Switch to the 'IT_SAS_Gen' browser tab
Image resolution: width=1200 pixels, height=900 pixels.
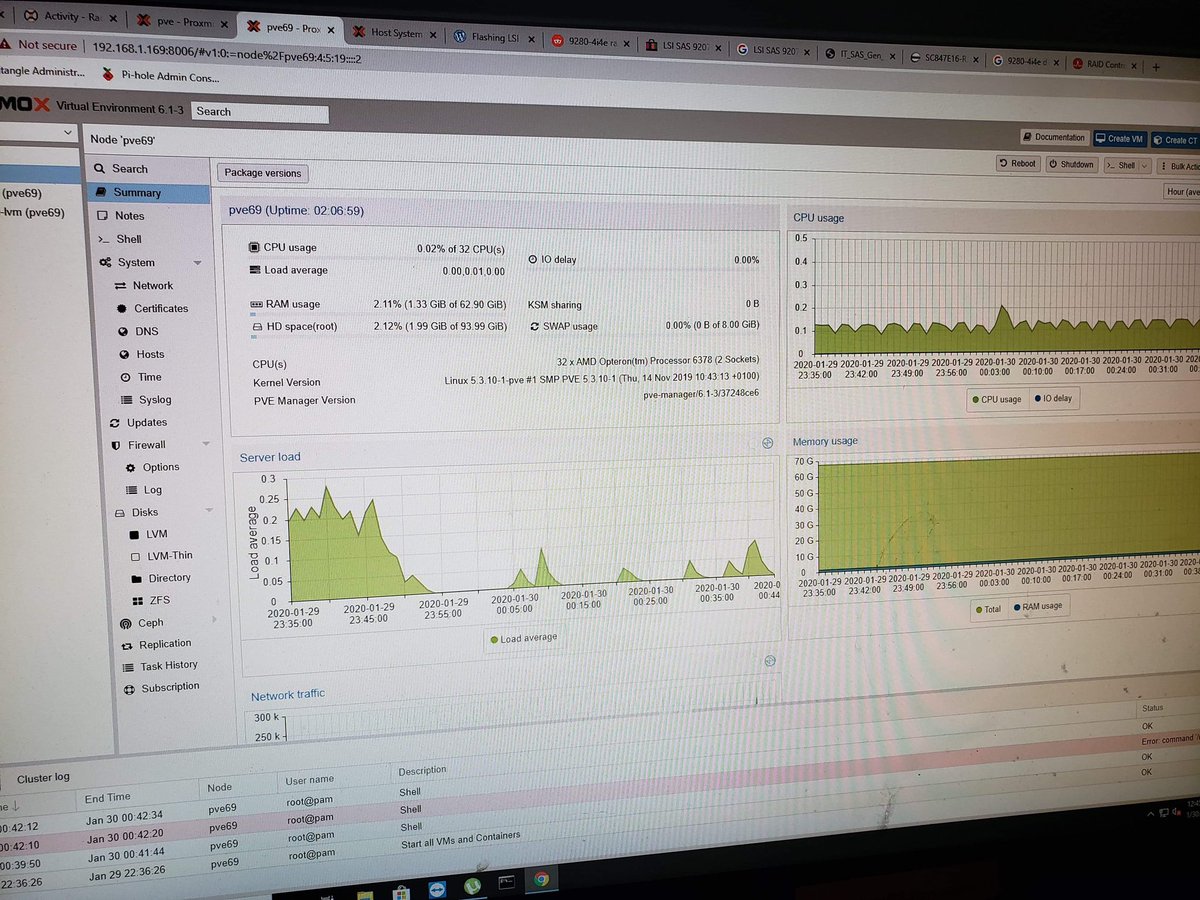coord(862,55)
